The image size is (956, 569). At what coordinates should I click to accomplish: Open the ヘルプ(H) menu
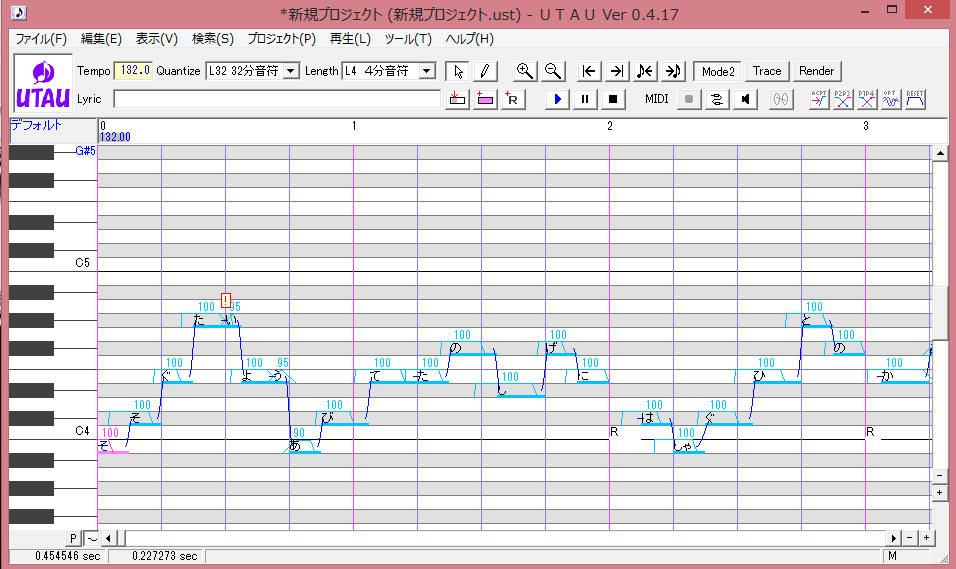[x=469, y=39]
